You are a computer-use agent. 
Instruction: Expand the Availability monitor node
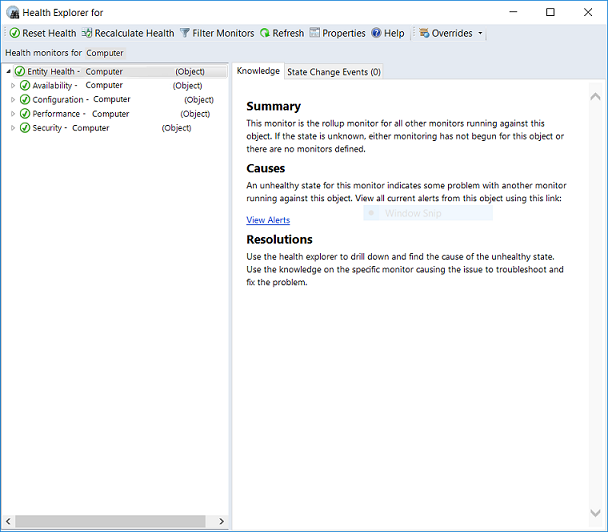[x=13, y=85]
